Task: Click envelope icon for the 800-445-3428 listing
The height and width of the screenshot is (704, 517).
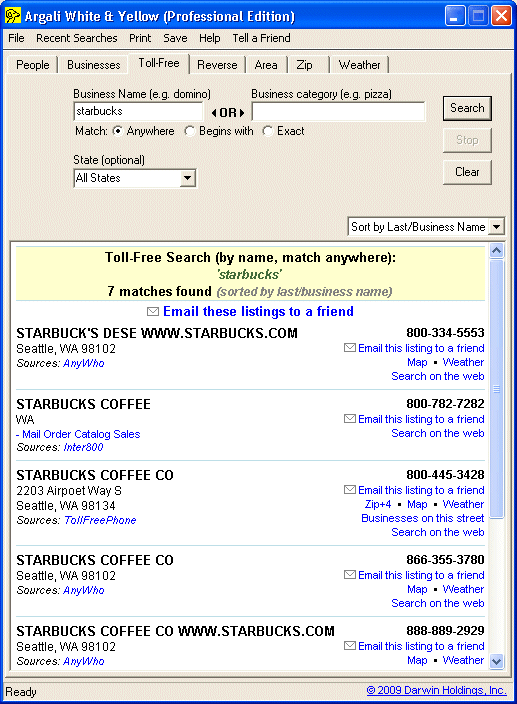Action: (350, 490)
